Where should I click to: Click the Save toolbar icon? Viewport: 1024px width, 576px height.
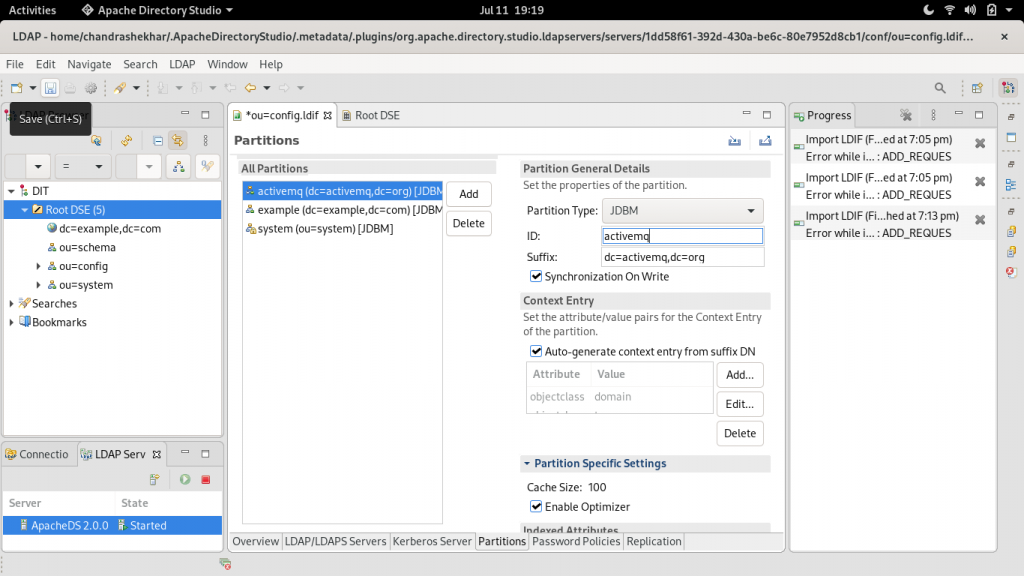coord(50,88)
